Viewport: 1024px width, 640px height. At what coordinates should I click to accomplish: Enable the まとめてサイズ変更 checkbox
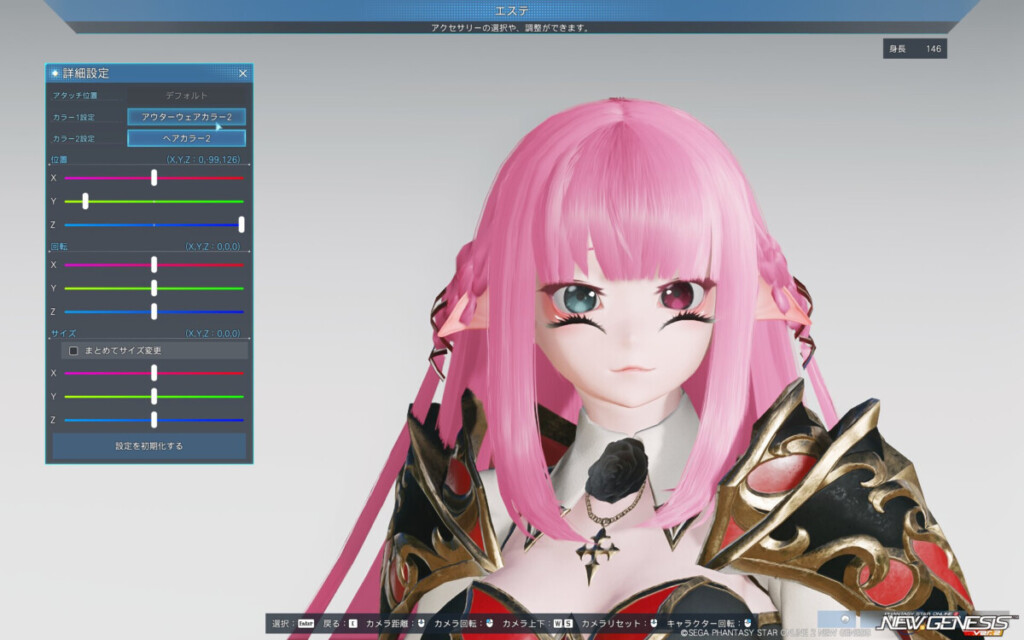pos(72,350)
